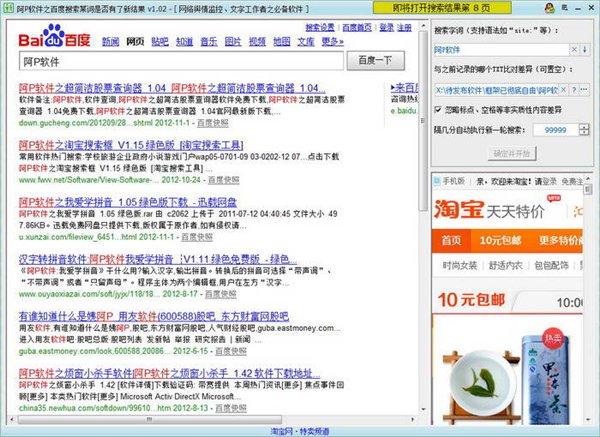Image resolution: width=600 pixels, height=437 pixels.
Task: Toggle ignore punctuation and spaces checkbox
Action: pos(438,110)
